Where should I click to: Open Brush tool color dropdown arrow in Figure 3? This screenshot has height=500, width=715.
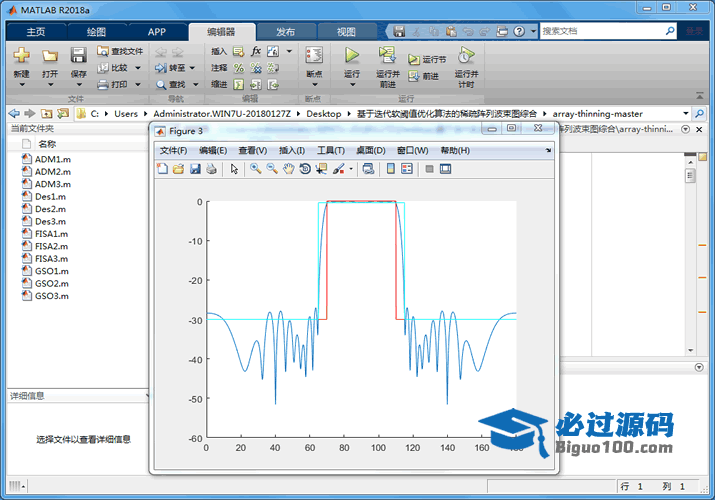point(351,169)
